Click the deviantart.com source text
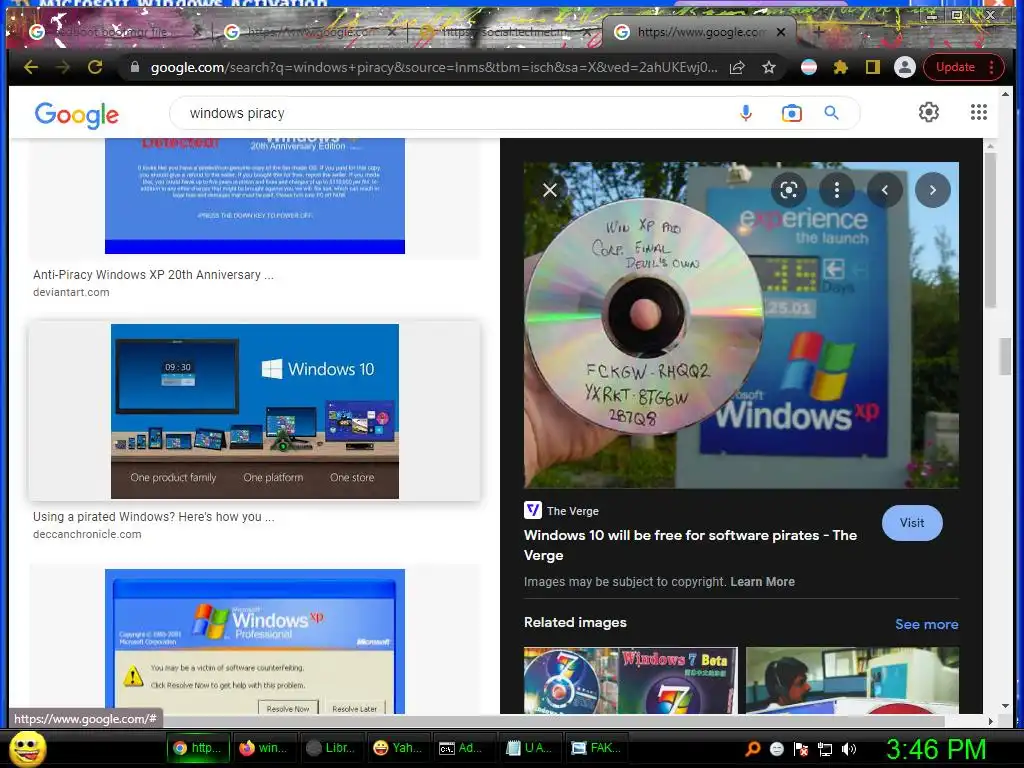Image resolution: width=1024 pixels, height=768 pixels. pos(71,292)
